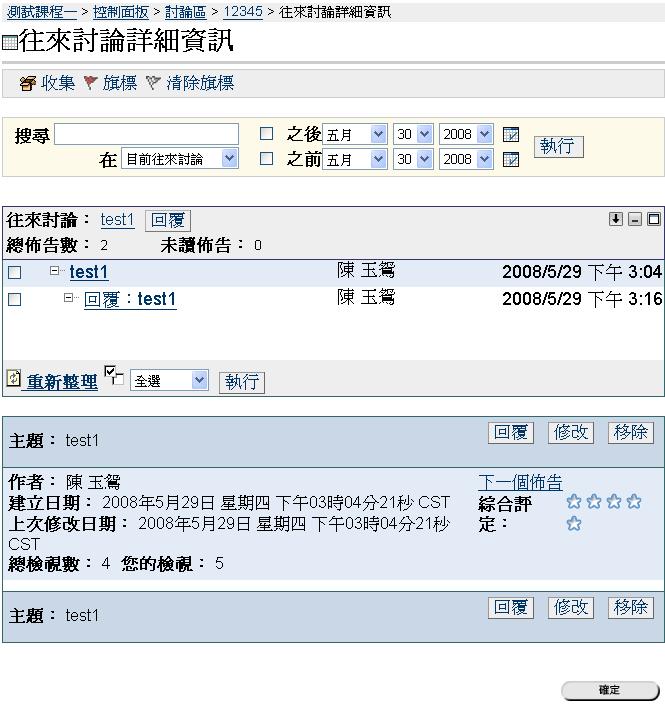665x706 pixels.
Task: Go to 控制面板 in the breadcrumb
Action: coord(121,12)
